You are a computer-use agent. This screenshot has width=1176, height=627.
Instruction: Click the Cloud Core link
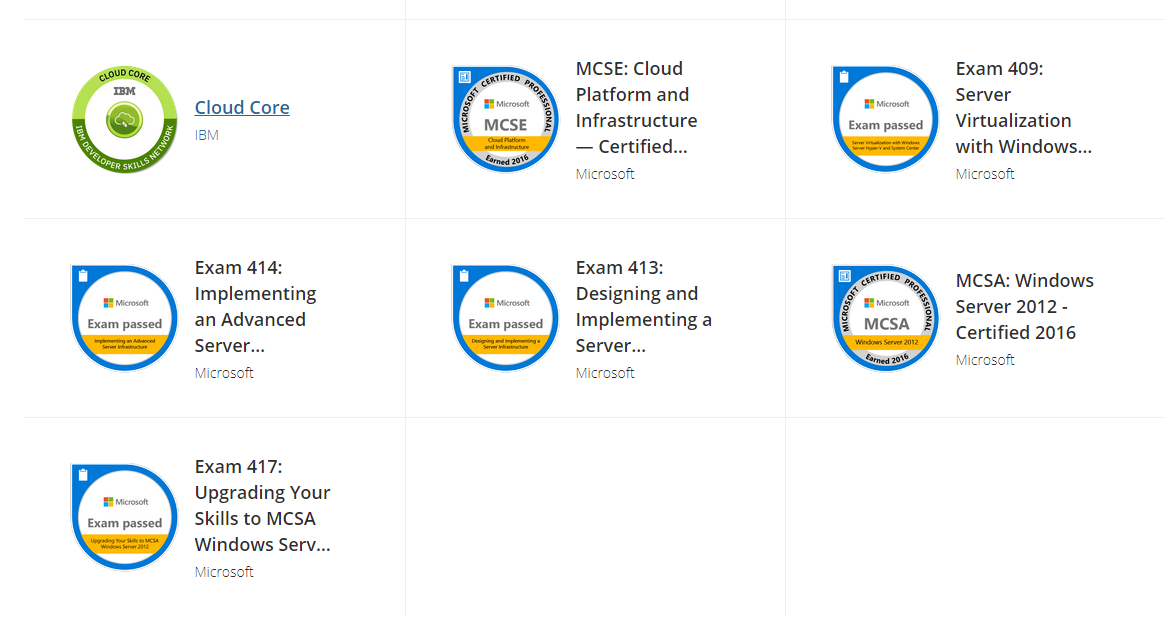point(242,107)
